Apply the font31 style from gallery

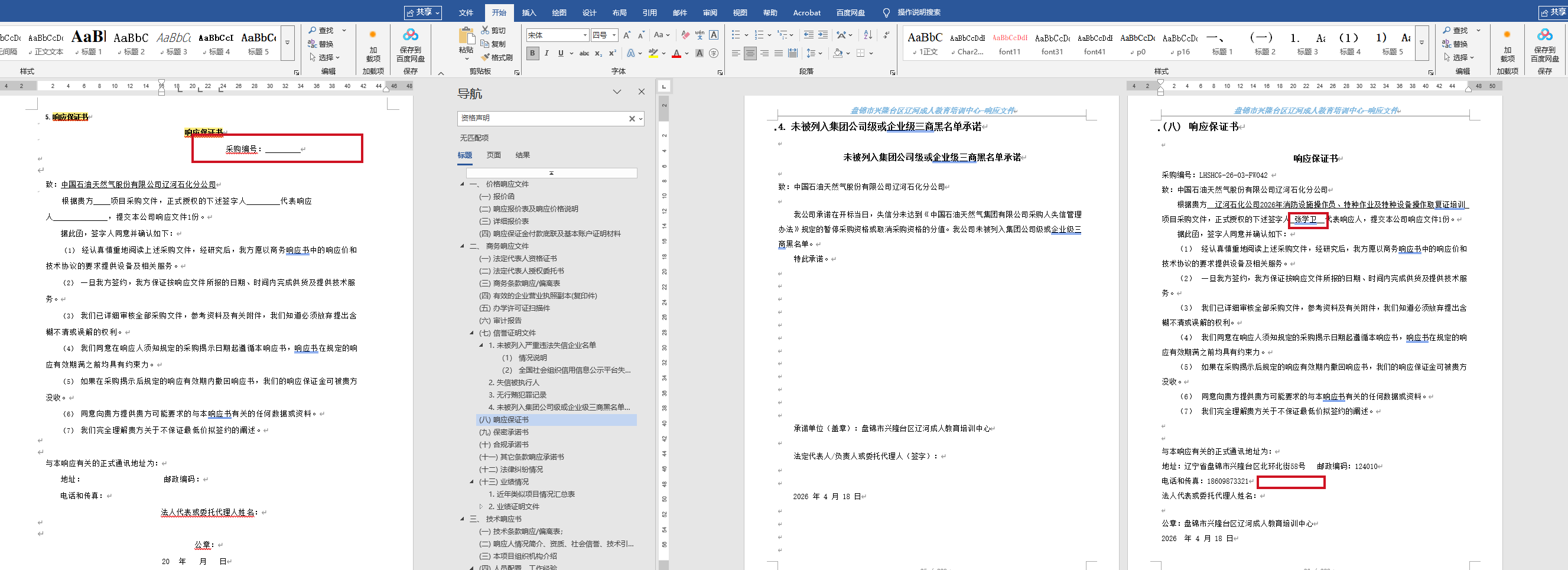[1052, 44]
